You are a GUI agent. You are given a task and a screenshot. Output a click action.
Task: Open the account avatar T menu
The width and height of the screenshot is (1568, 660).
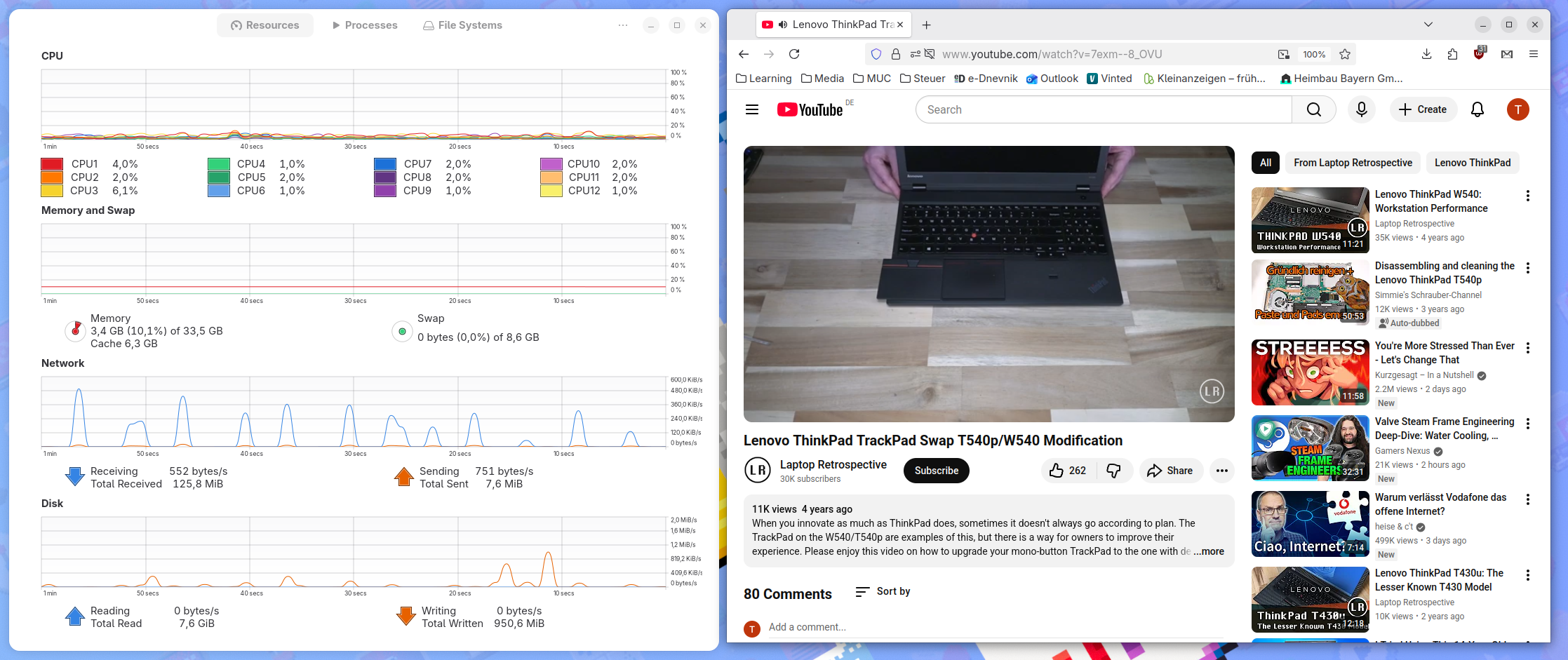click(1518, 109)
